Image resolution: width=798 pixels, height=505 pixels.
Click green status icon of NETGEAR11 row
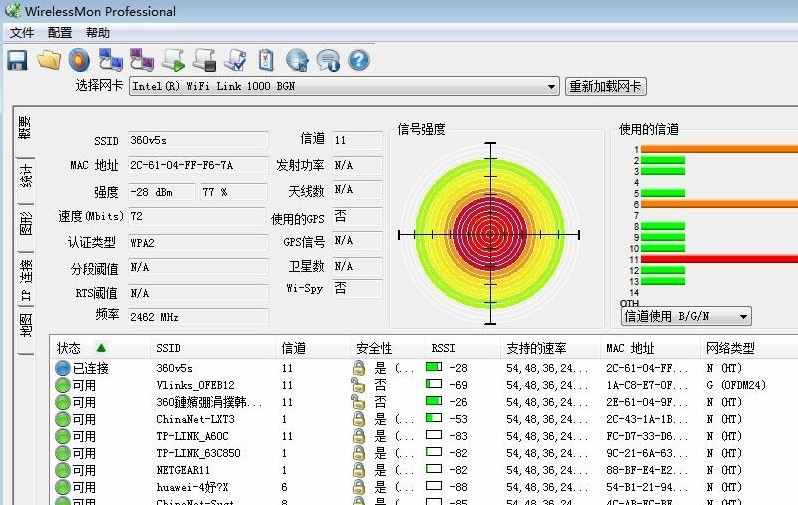63,470
